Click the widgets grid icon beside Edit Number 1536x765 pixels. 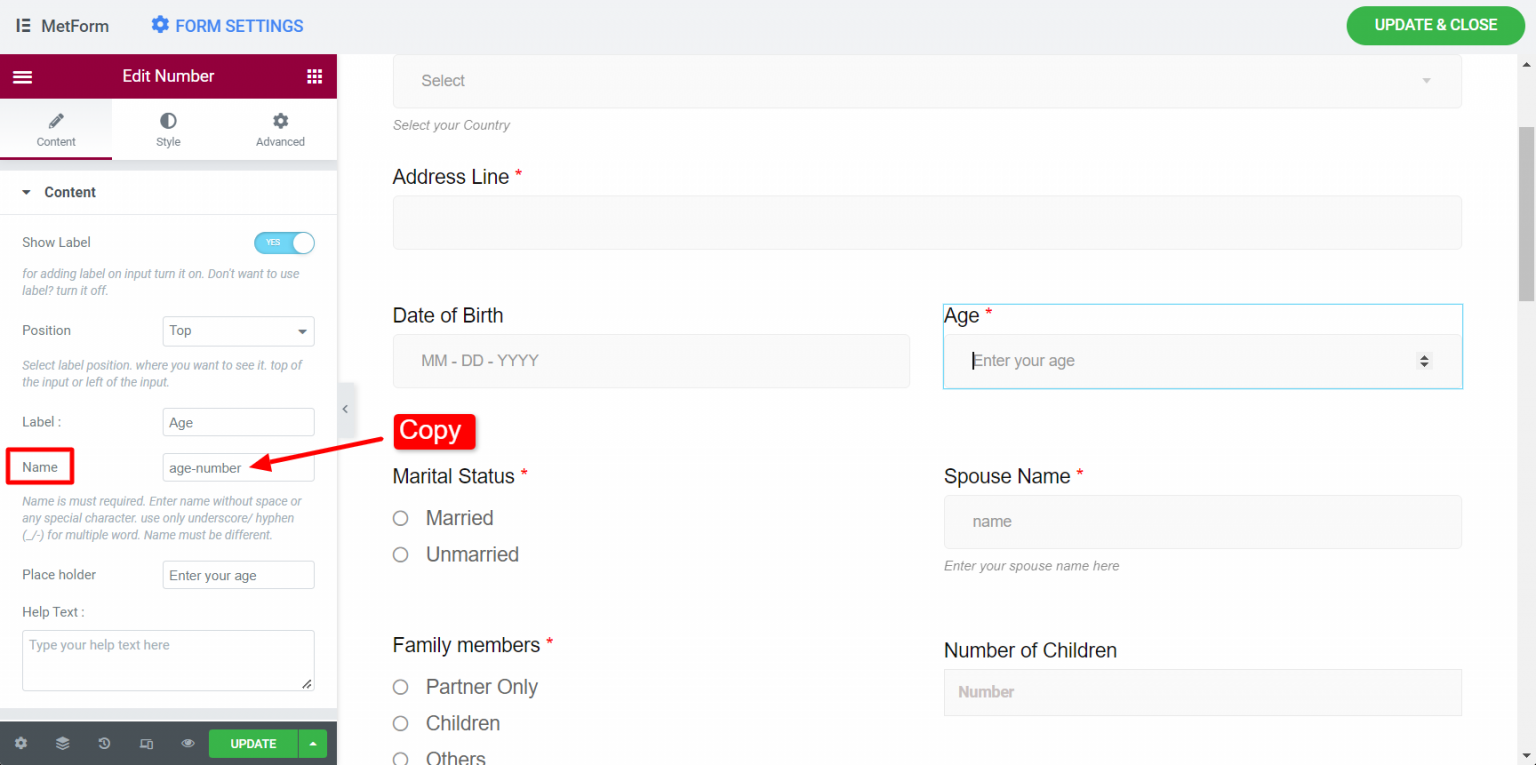tap(314, 76)
